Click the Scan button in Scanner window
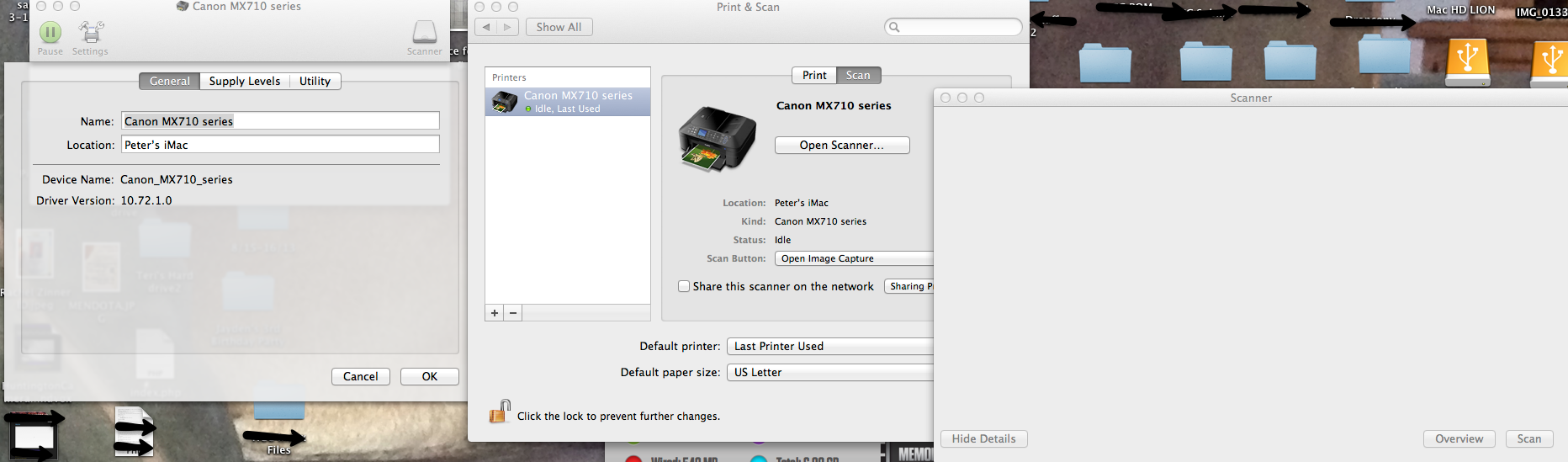The width and height of the screenshot is (1568, 462). [1529, 438]
